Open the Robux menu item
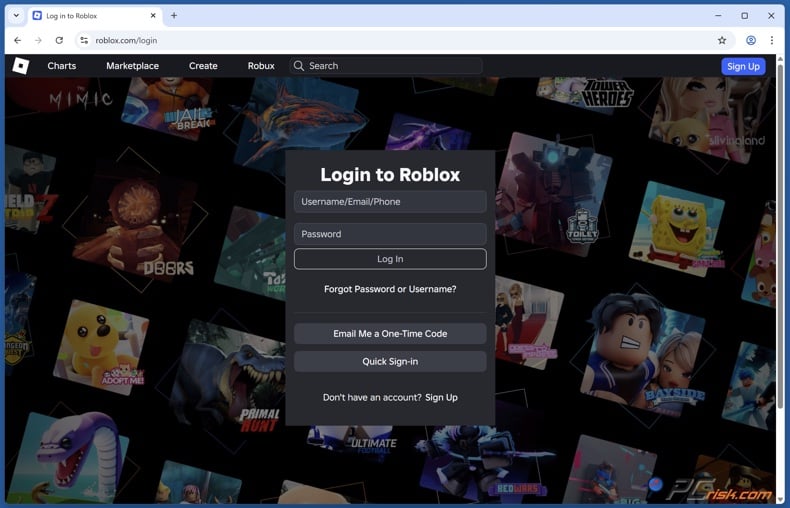Image resolution: width=790 pixels, height=508 pixels. 261,66
